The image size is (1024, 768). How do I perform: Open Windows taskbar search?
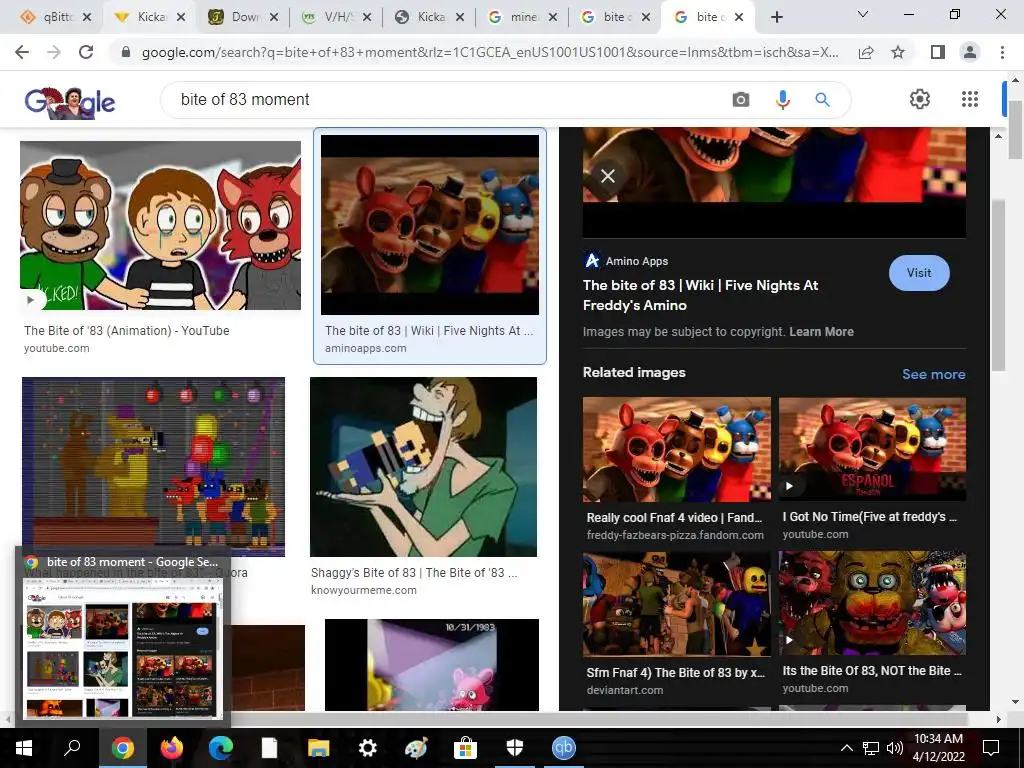(72, 748)
